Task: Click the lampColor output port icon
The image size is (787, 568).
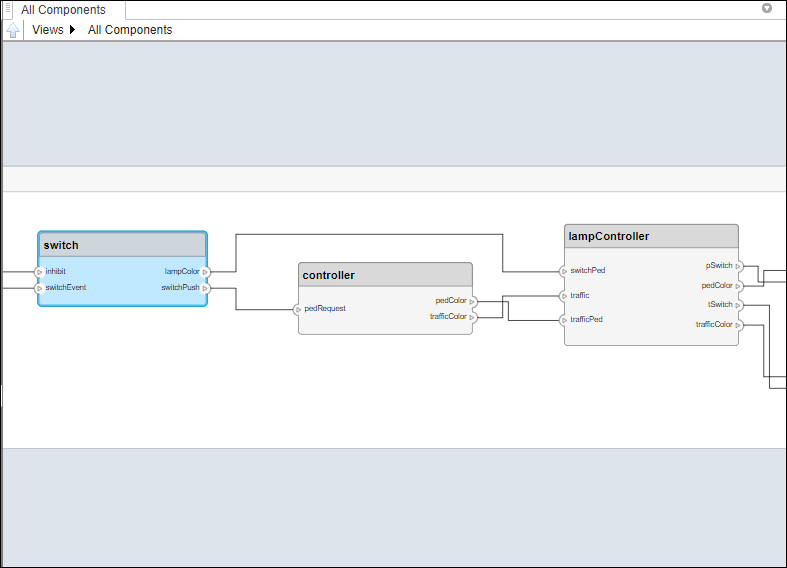Action: (x=205, y=271)
